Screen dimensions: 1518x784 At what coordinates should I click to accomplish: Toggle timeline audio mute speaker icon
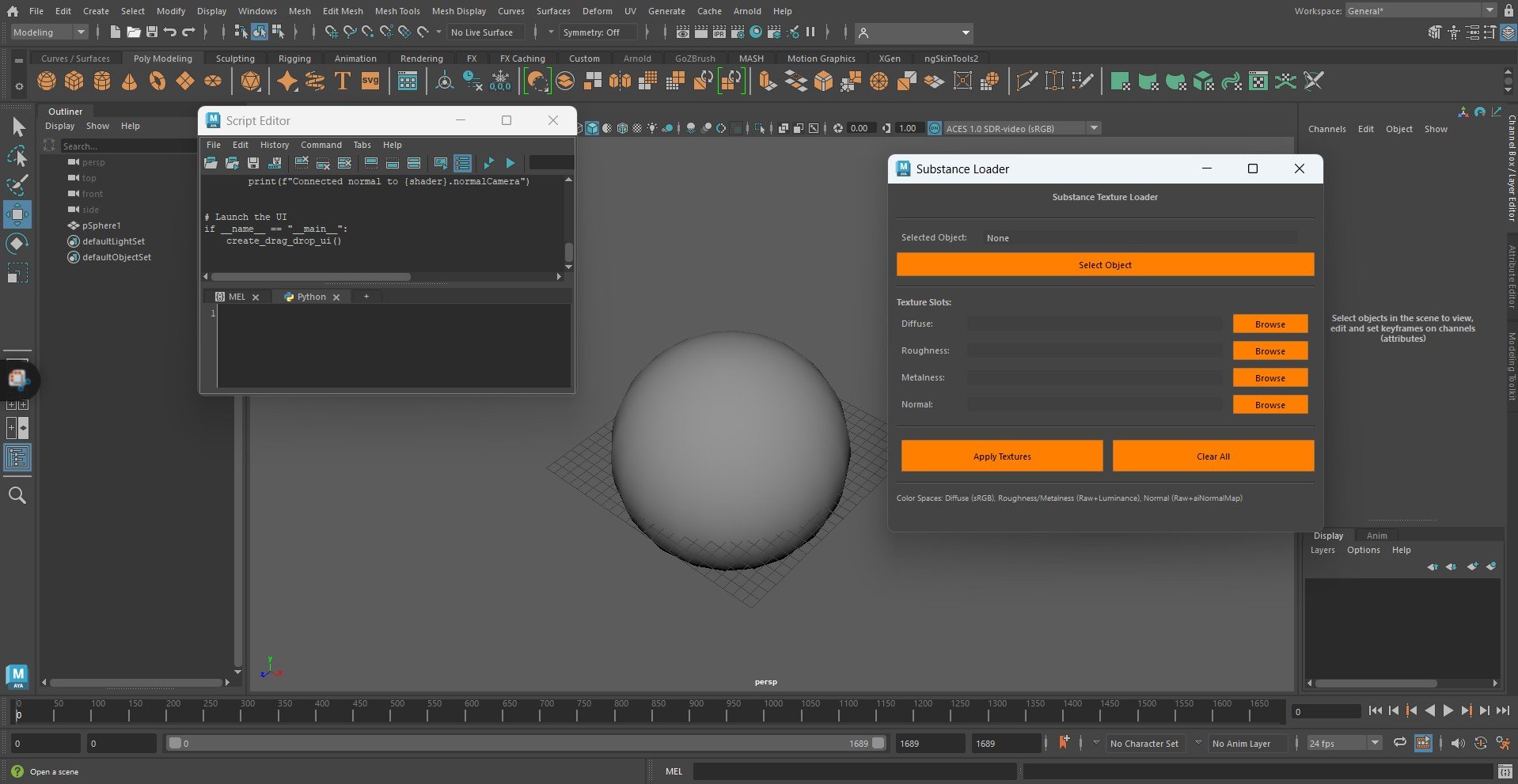click(1458, 743)
